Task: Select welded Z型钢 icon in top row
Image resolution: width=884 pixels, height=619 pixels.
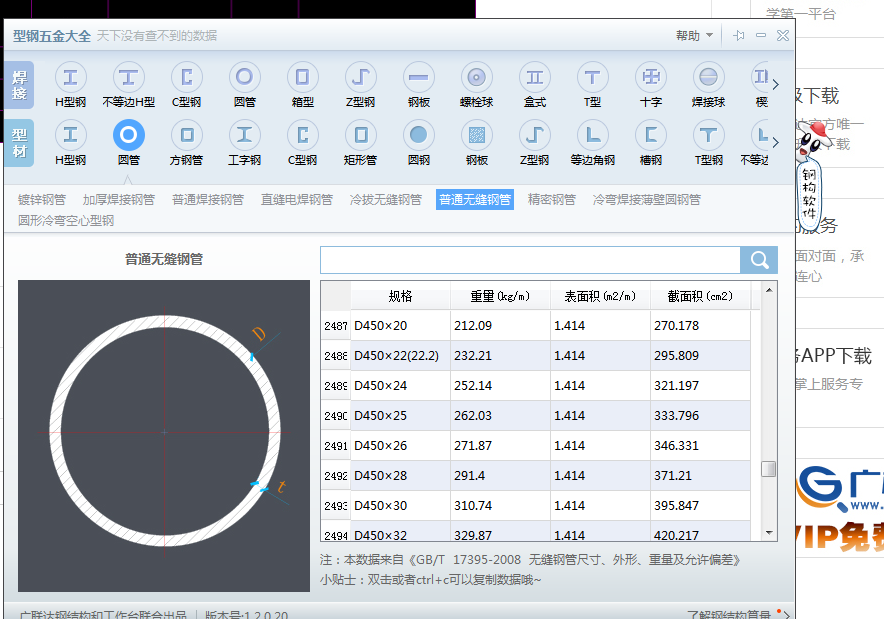Action: [361, 77]
